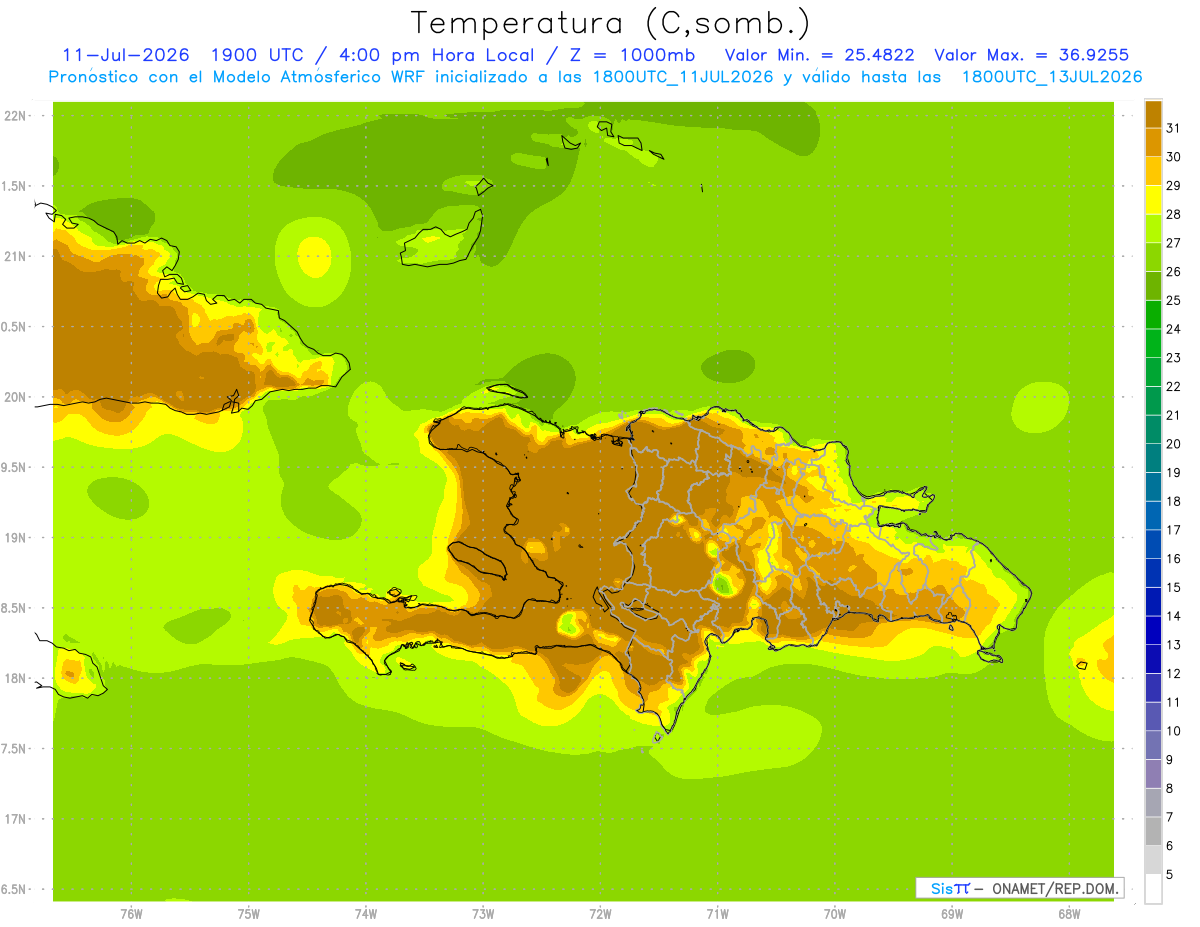Click the title 'Temperatura (C,somb.)'
Screen dimensions: 1200x927
pos(610,24)
